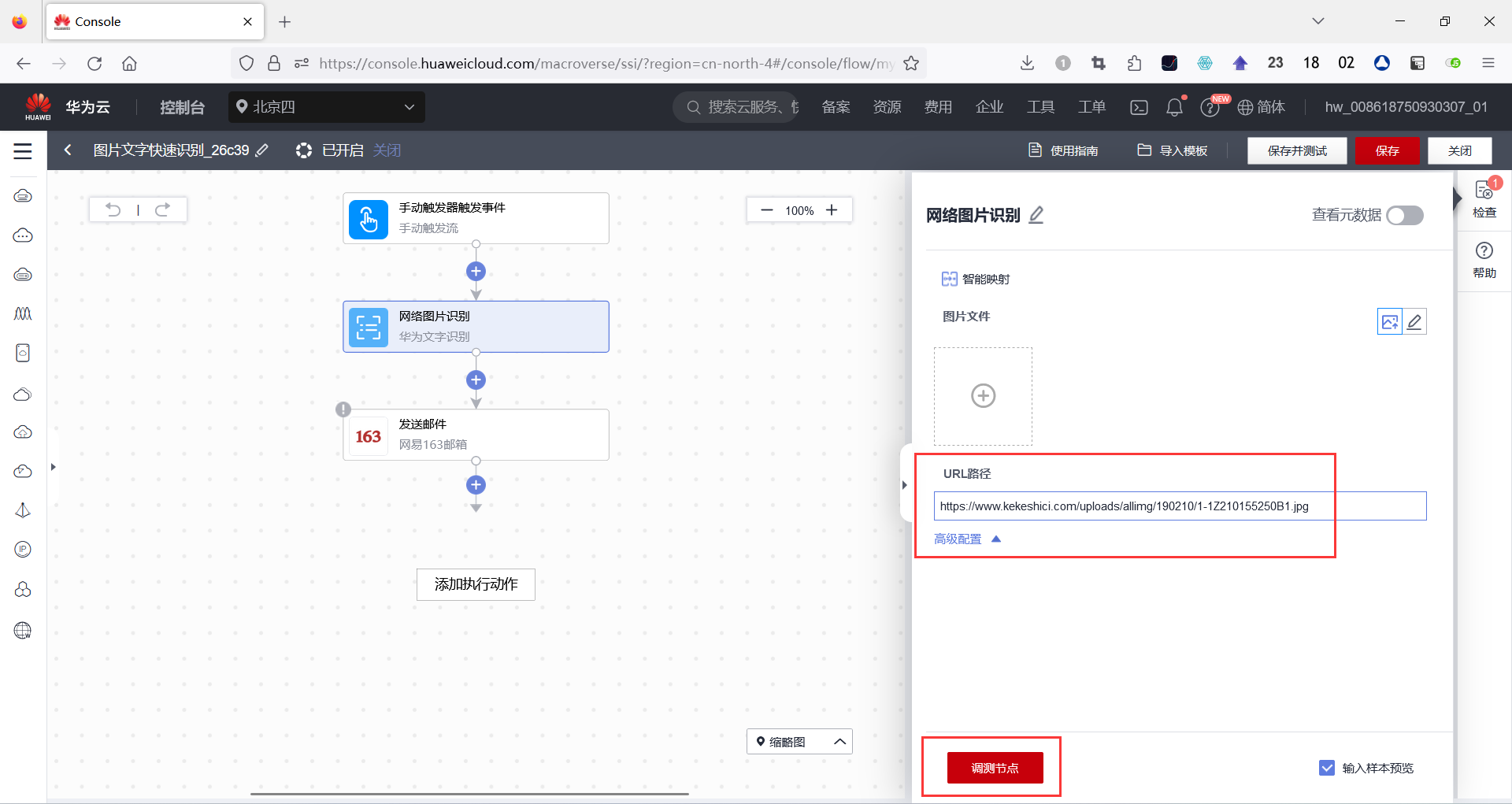This screenshot has height=804, width=1512.
Task: Open the 北京四 region dropdown
Action: pos(327,107)
